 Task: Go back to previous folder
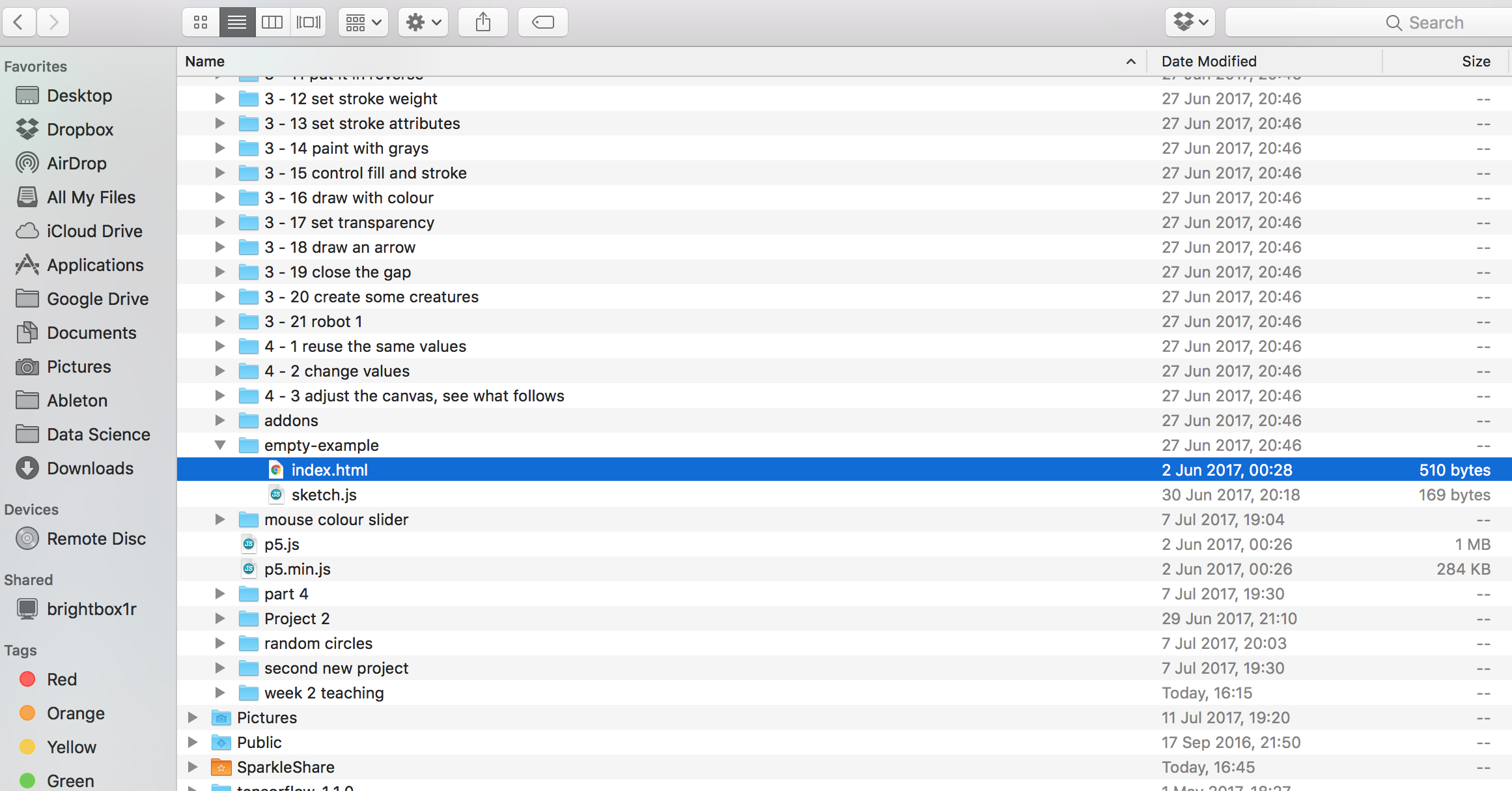20,23
